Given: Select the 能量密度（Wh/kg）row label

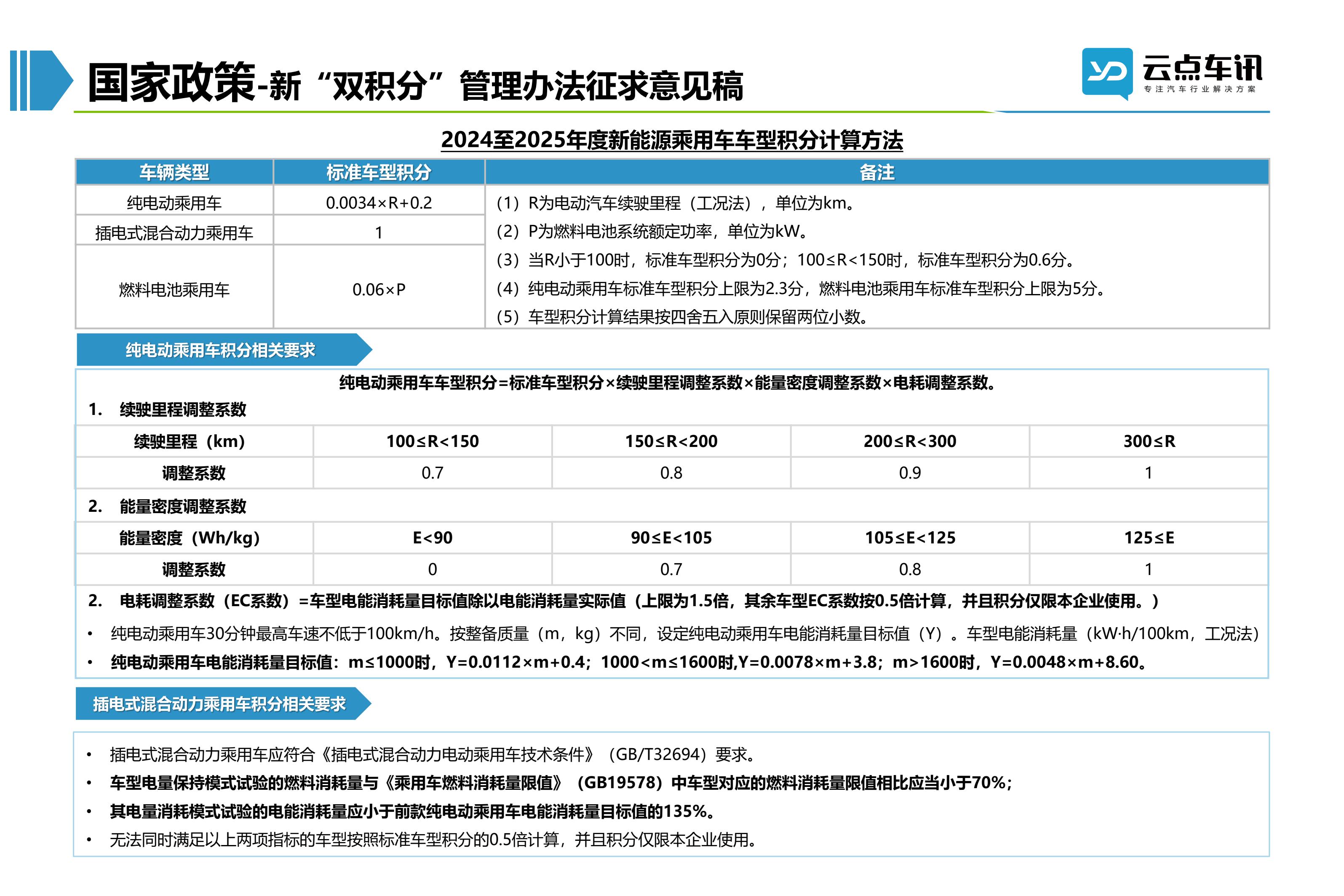Looking at the screenshot, I should pos(195,538).
